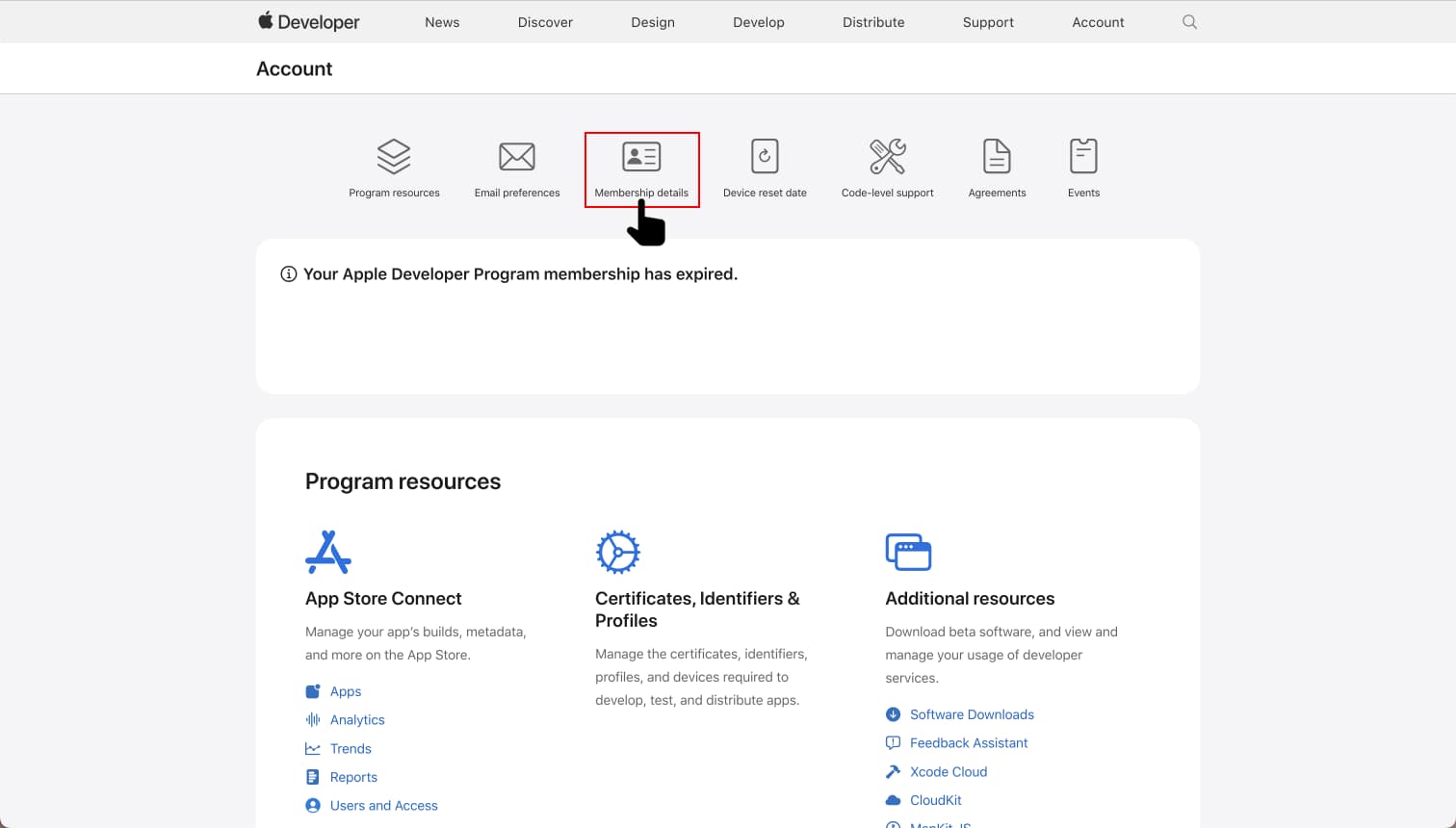The width and height of the screenshot is (1456, 828).
Task: Open the Distribute menu item
Action: click(872, 21)
